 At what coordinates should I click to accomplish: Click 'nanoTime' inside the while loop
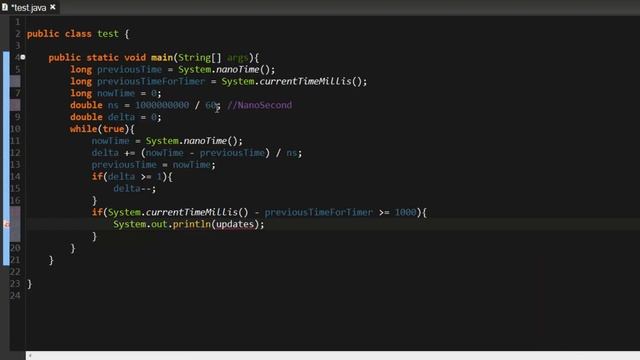click(205, 141)
